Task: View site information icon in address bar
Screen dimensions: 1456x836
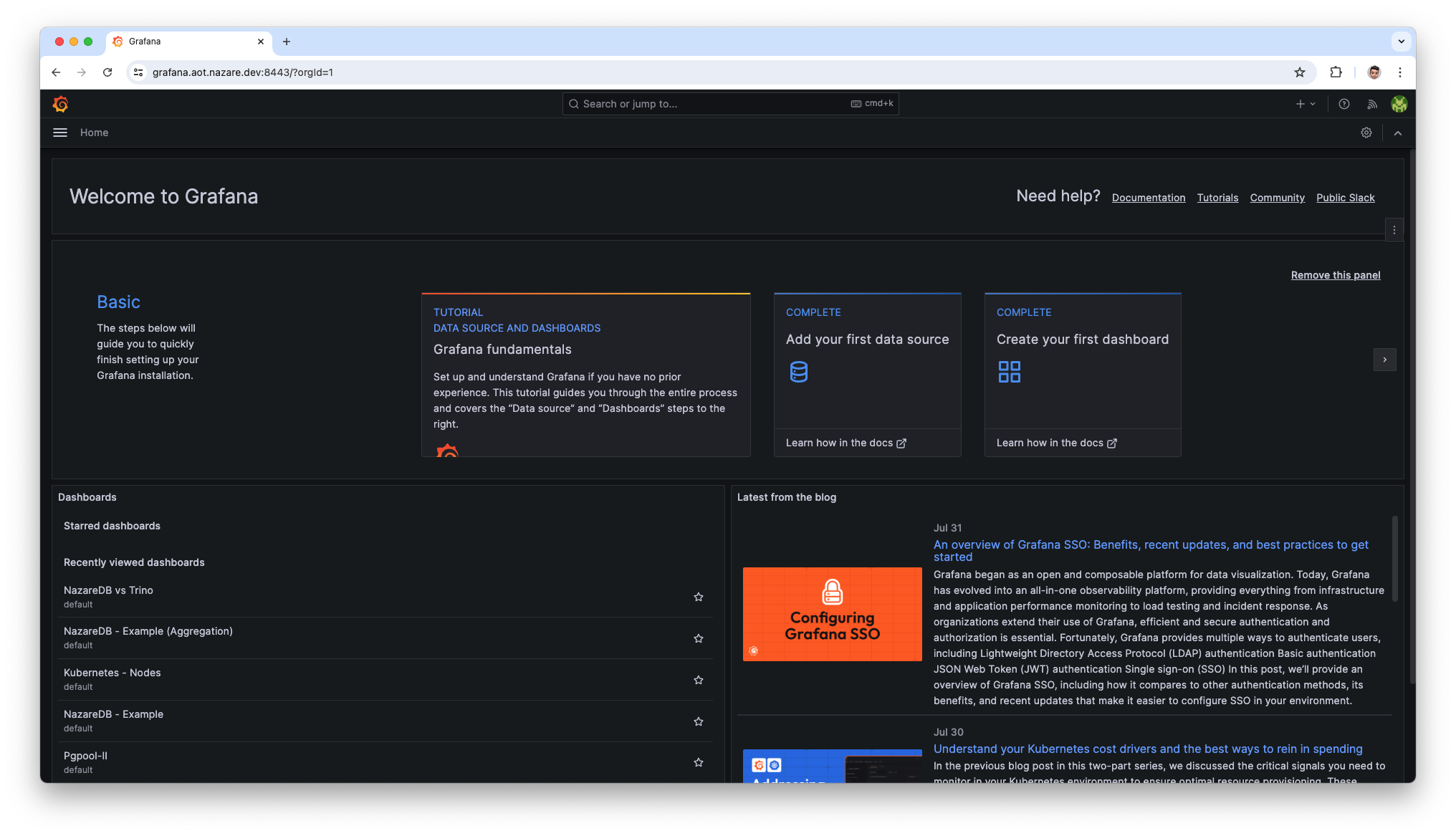Action: 139,72
